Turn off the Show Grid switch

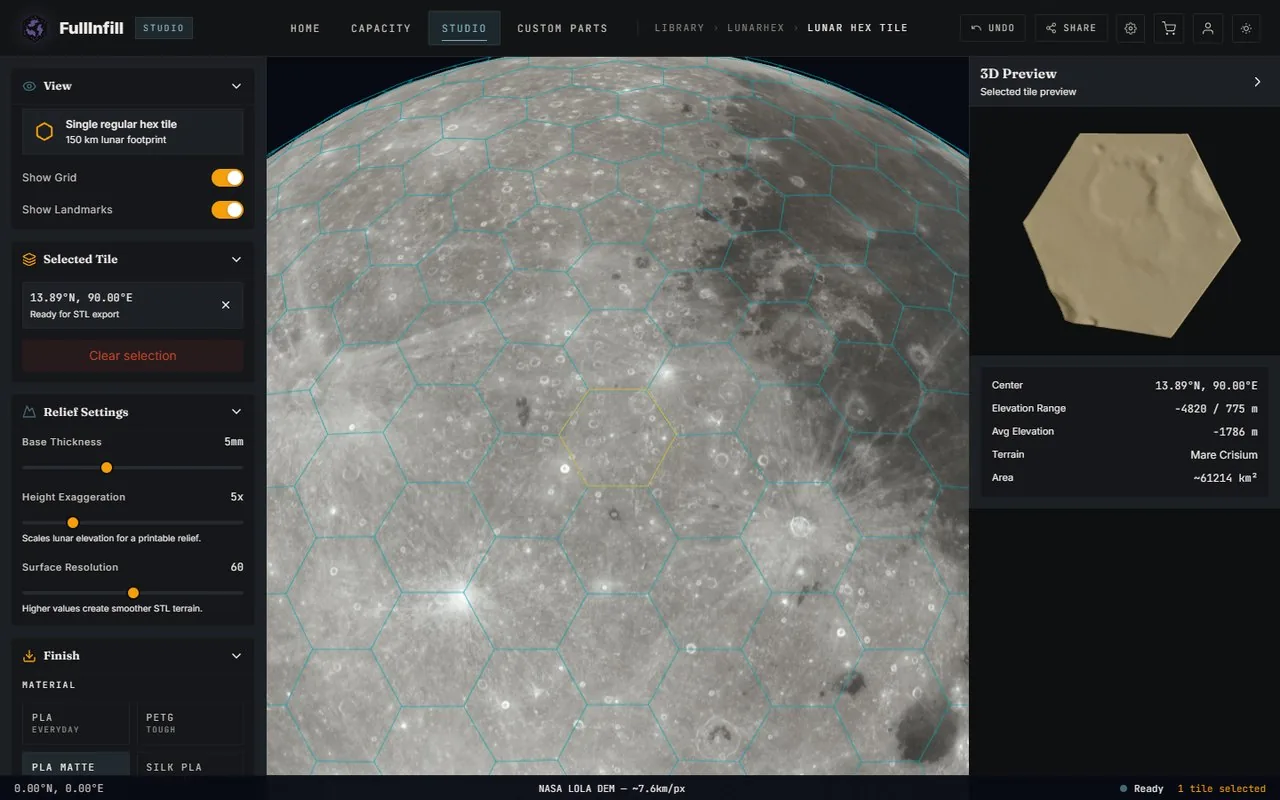point(227,178)
